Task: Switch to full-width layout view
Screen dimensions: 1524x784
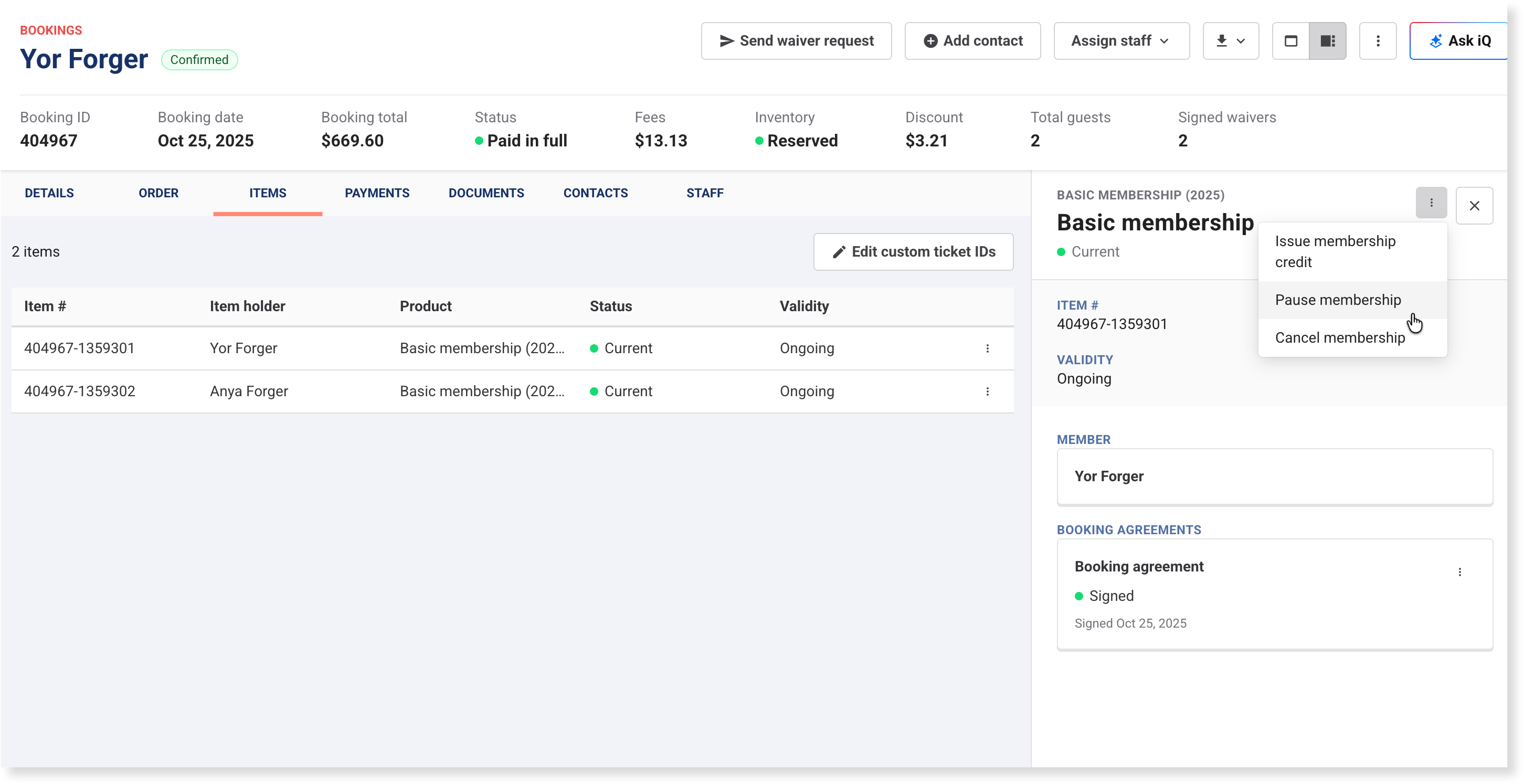Action: point(1291,41)
